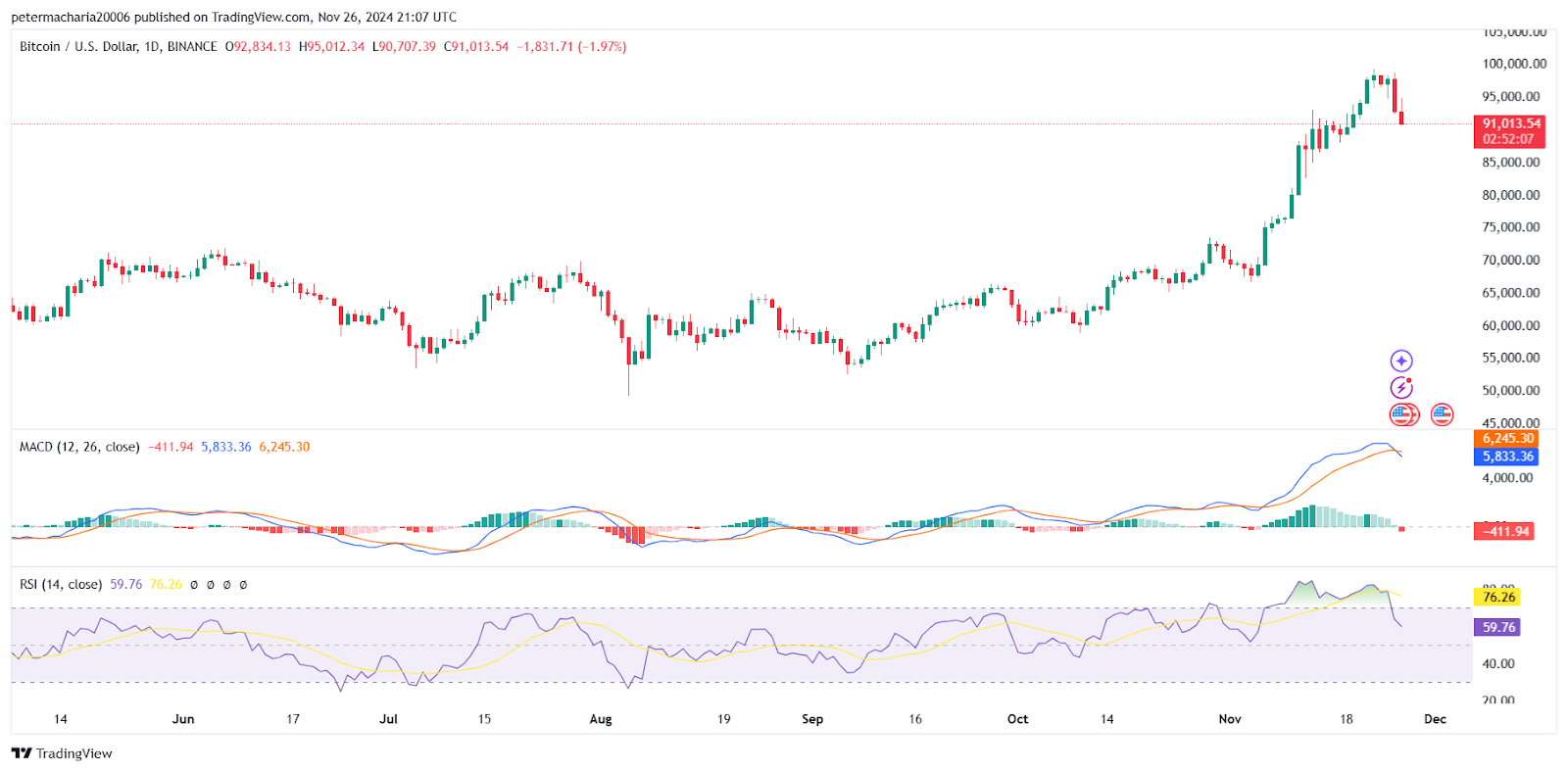Click the blue MACD value 5,833.36 in legend
Image resolution: width=1568 pixels, height=772 pixels.
[x=226, y=447]
